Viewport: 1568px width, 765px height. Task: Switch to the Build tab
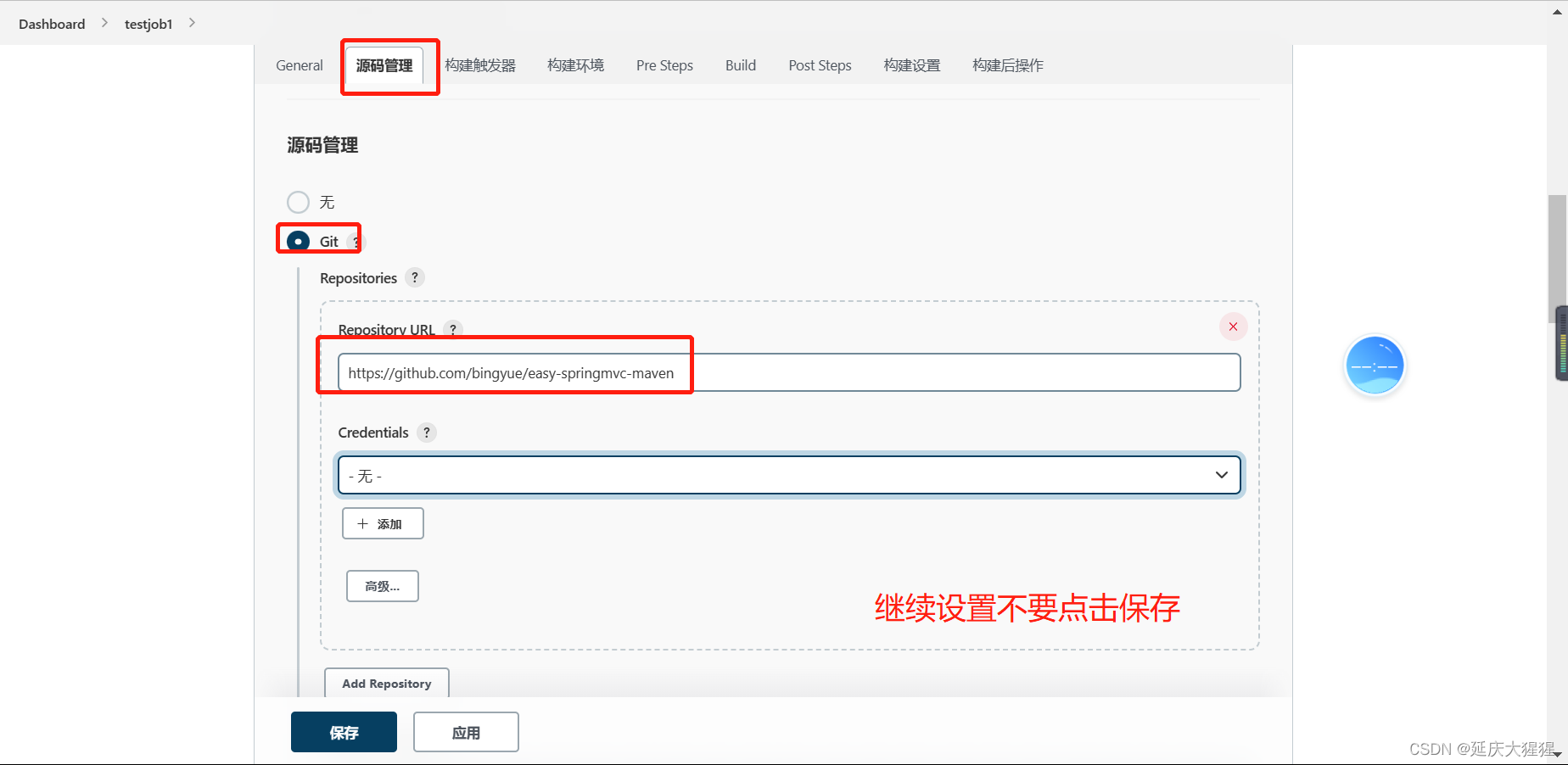click(739, 65)
